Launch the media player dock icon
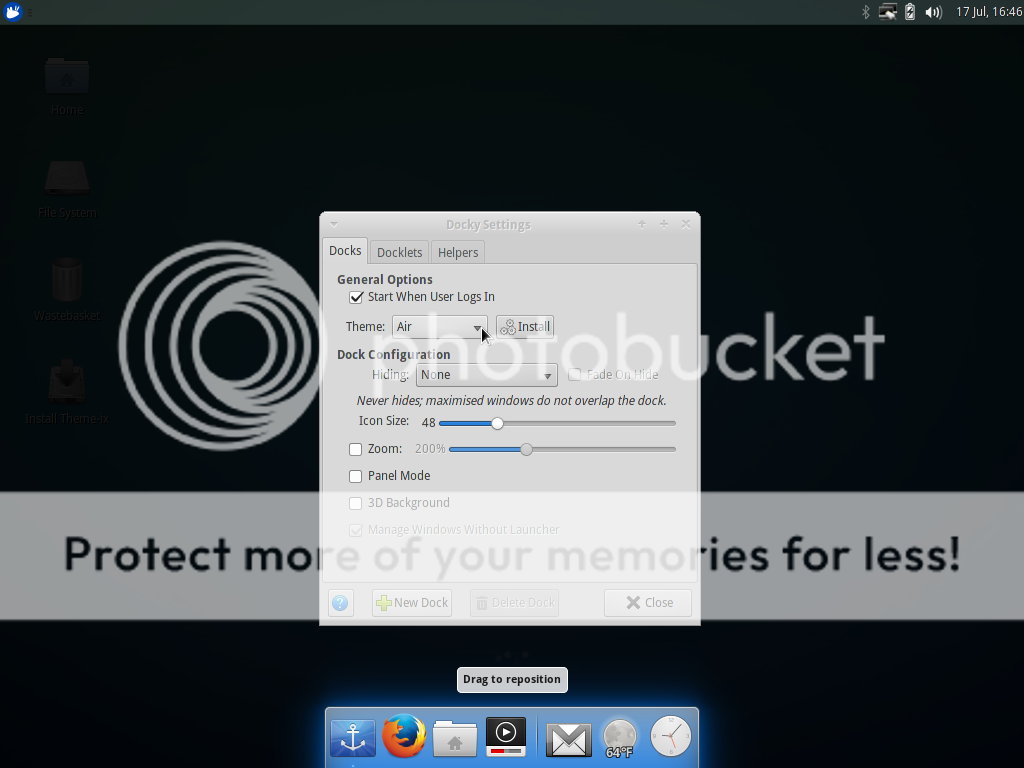Screen dimensions: 1024x768 tap(505, 737)
